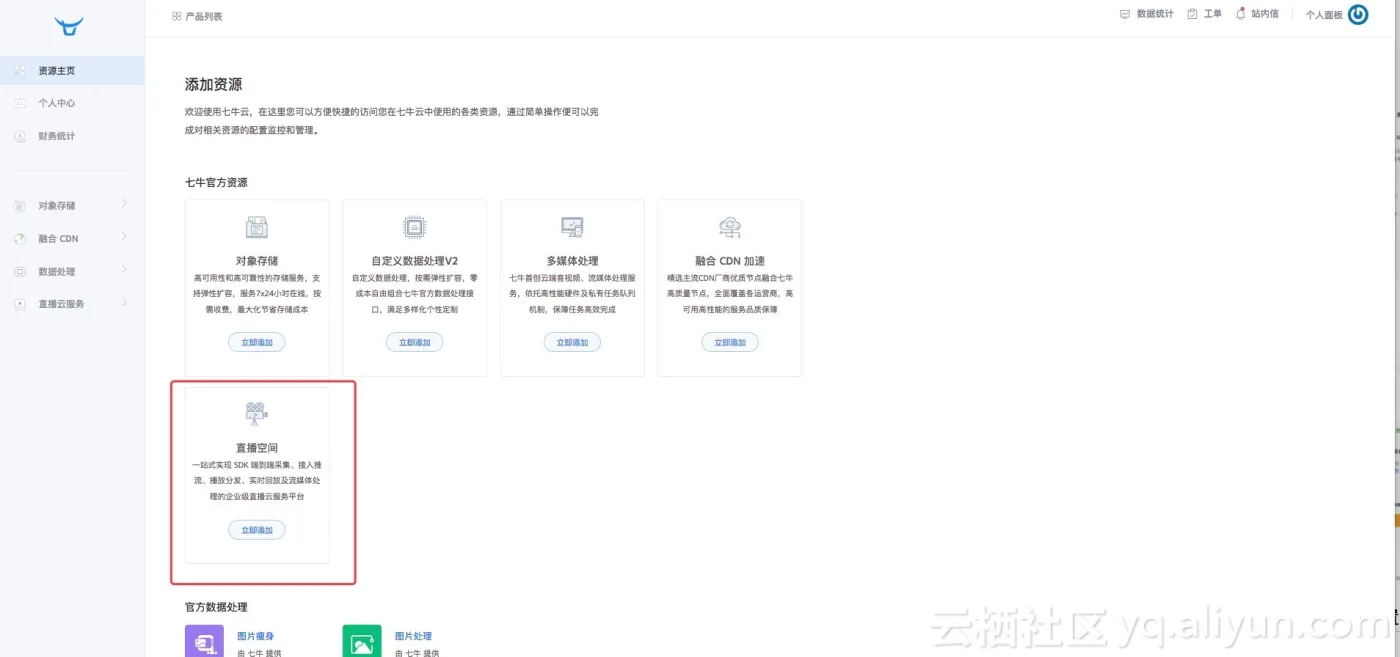Click the 数据统计 chart icon
The image size is (1400, 657).
1125,14
